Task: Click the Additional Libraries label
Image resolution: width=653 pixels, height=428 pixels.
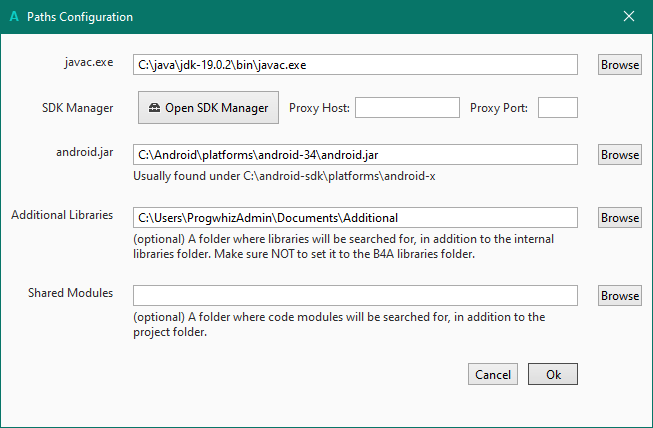Action: [x=62, y=214]
